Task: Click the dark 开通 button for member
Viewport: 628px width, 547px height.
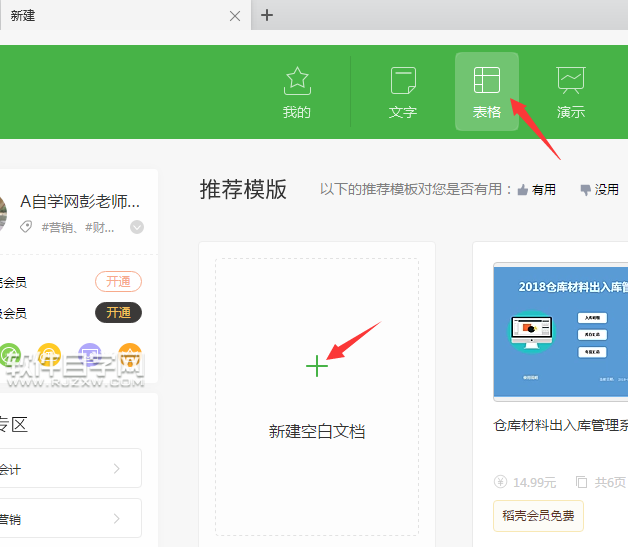Action: point(118,312)
